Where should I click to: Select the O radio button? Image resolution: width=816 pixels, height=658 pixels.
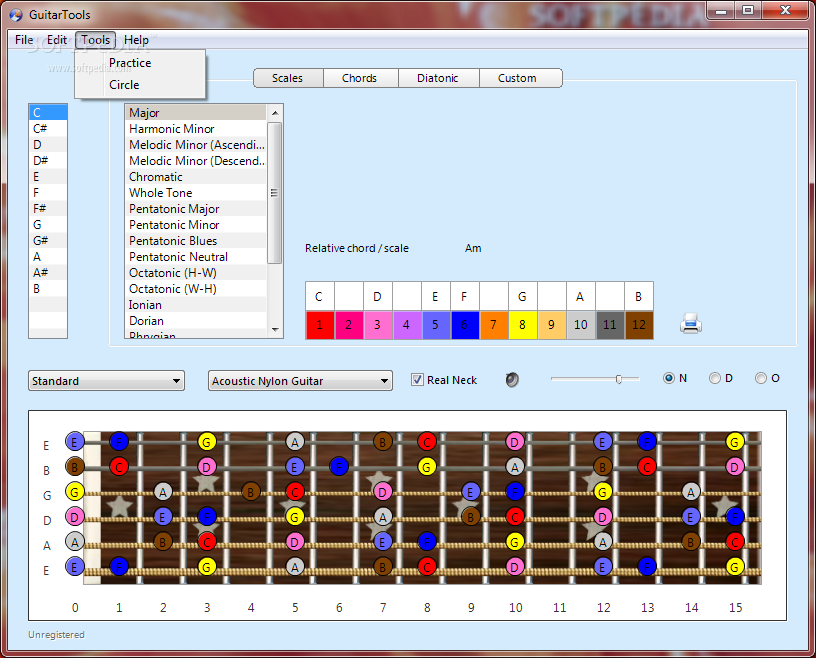tap(761, 378)
